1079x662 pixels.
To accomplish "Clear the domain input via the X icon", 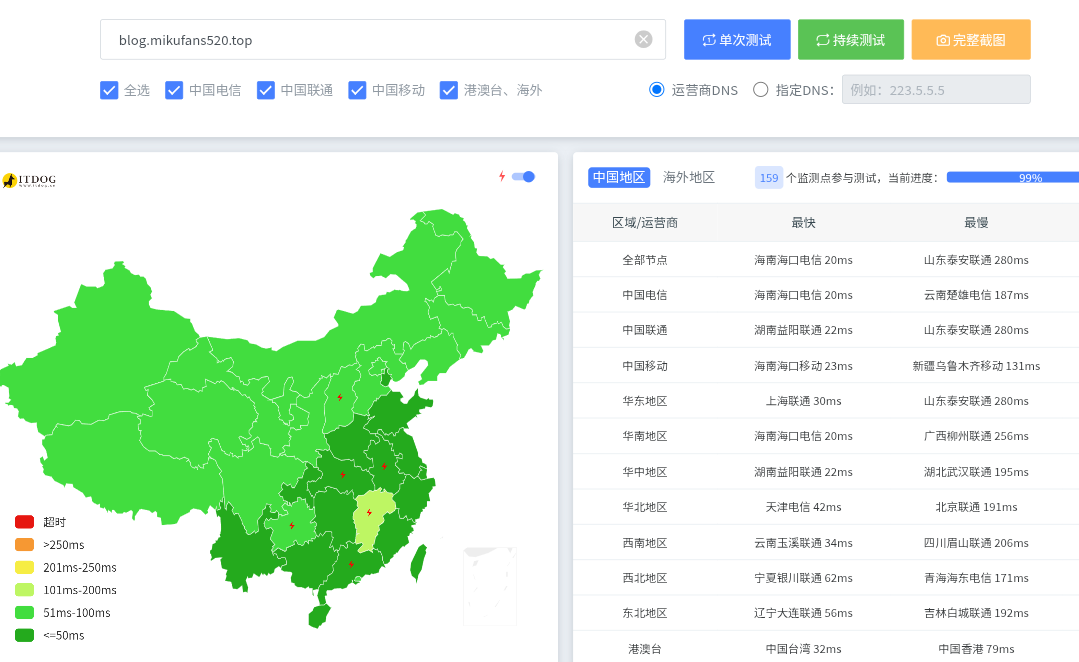I will pyautogui.click(x=643, y=39).
